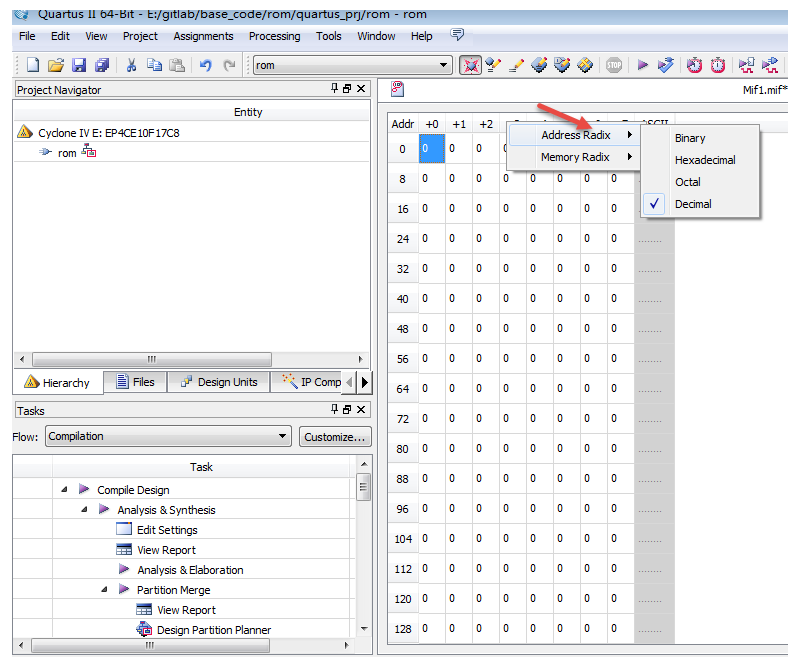Image resolution: width=800 pixels, height=668 pixels.
Task: Select Cyclone IV E: EP4CE10F17C8 device
Action: [x=108, y=133]
